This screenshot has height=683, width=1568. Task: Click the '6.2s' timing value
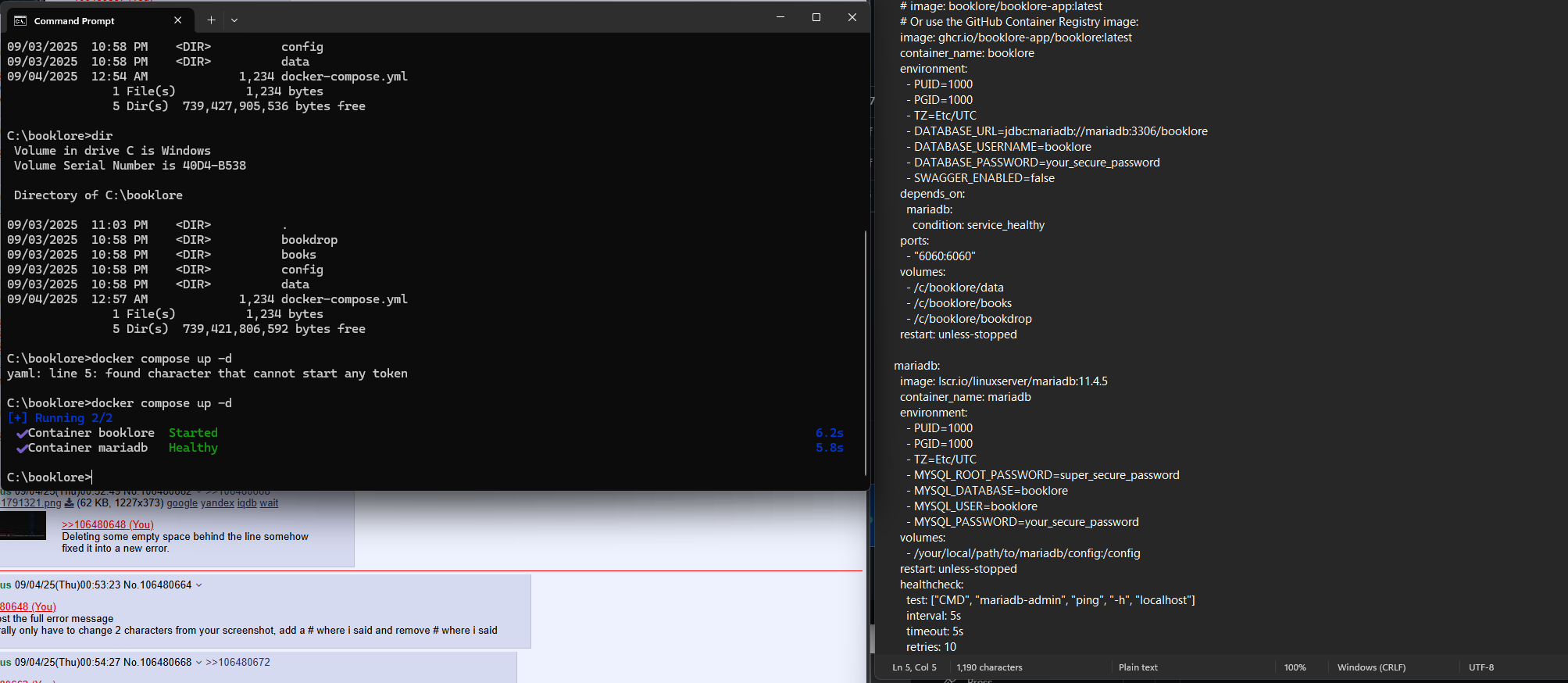(830, 433)
